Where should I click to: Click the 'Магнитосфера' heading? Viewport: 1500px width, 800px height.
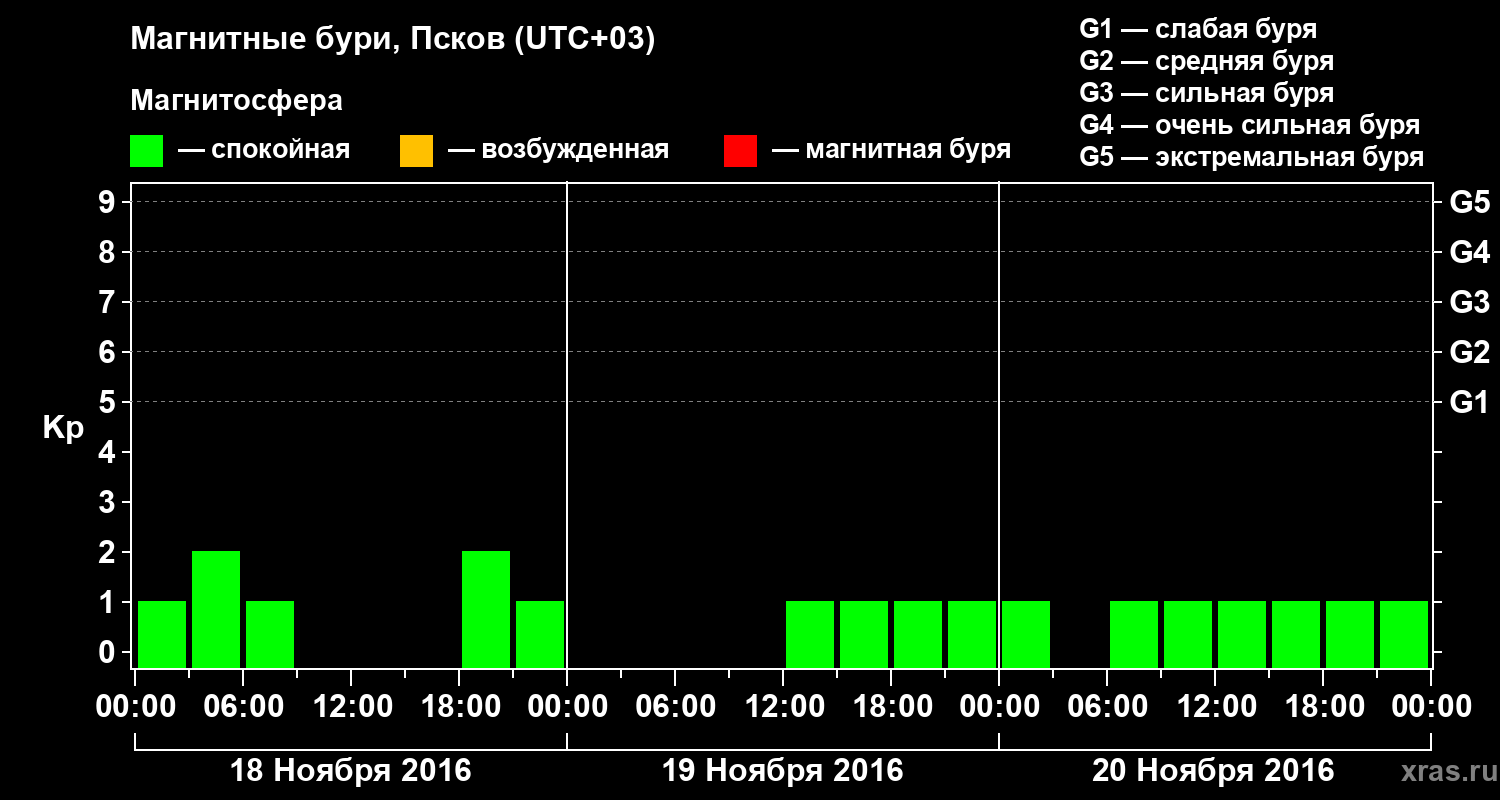pos(237,101)
